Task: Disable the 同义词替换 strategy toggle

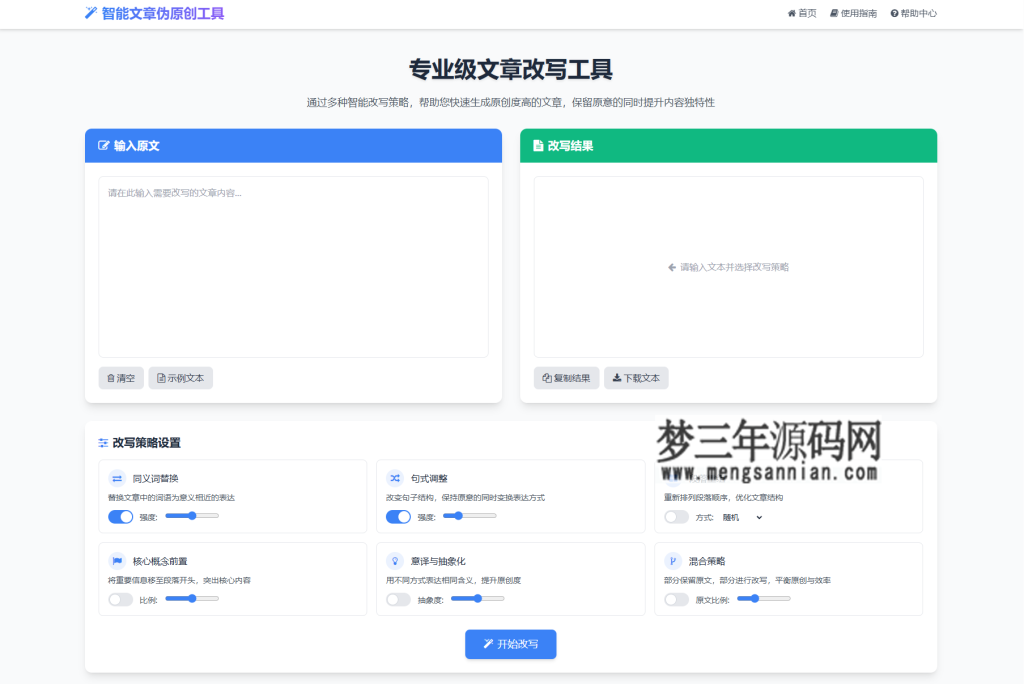Action: click(120, 517)
